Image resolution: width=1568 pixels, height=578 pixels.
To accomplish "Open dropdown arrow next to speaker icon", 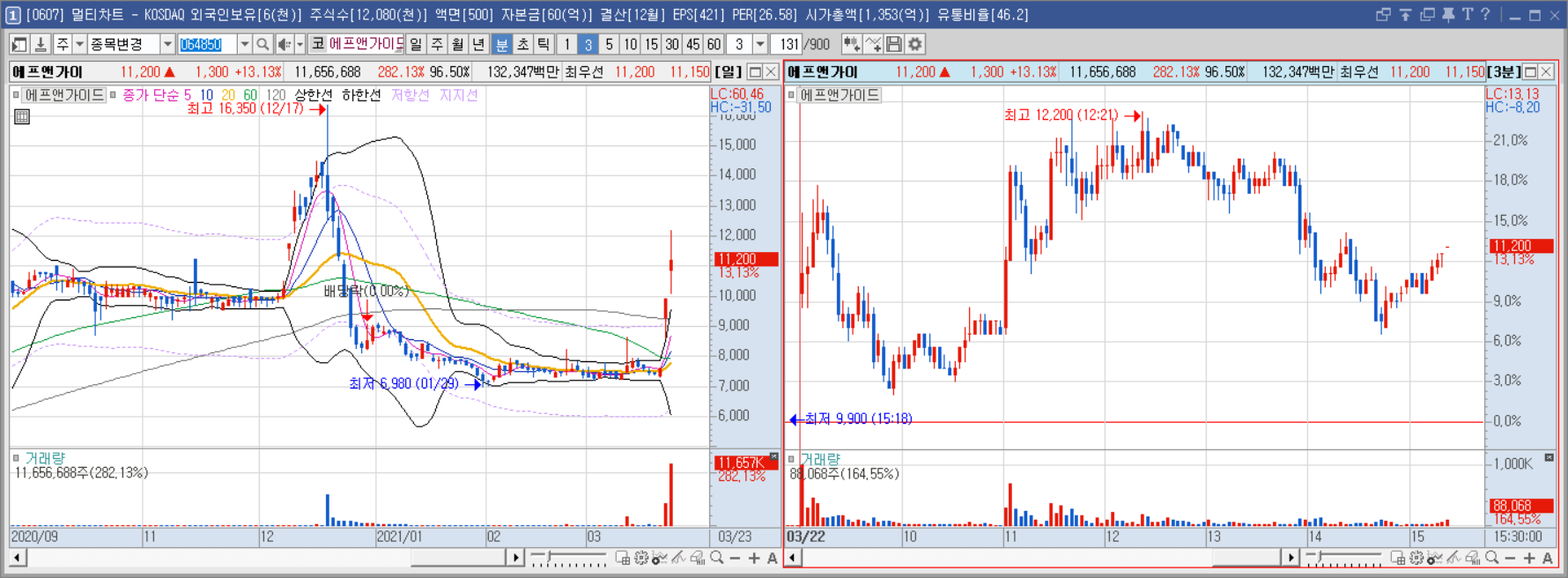I will point(300,44).
